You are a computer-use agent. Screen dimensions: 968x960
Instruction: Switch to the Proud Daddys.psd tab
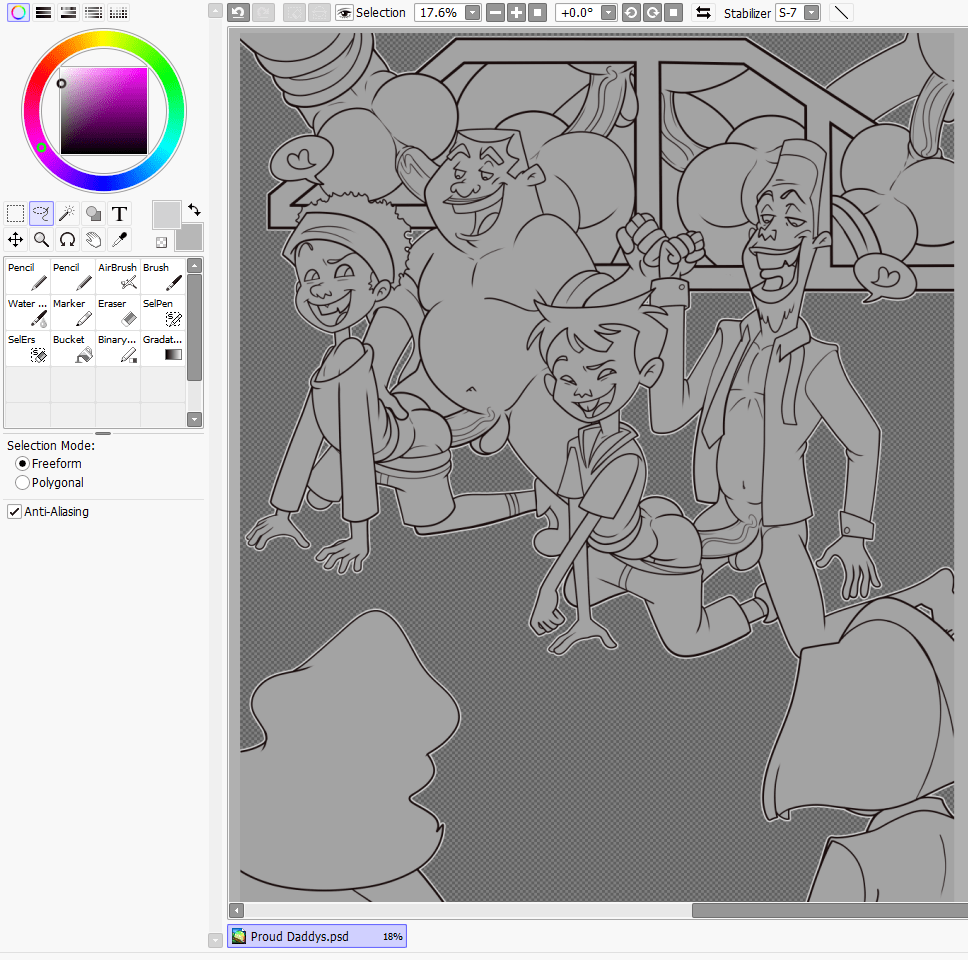coord(317,935)
